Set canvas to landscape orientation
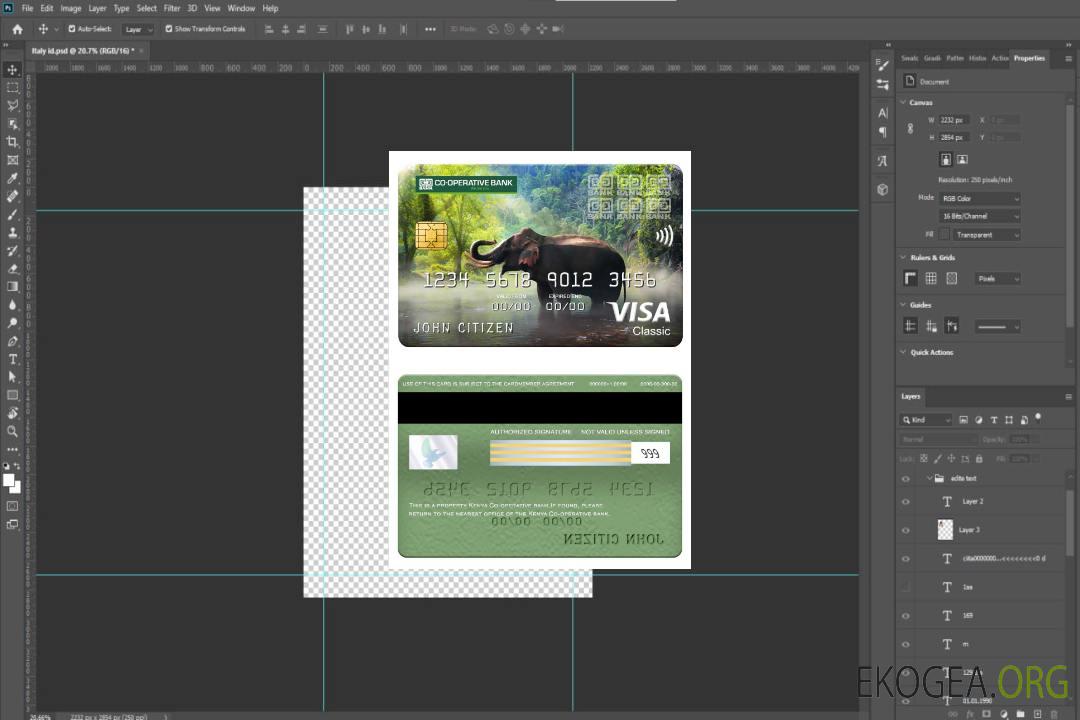Screen dimensions: 1080x720 [962, 160]
